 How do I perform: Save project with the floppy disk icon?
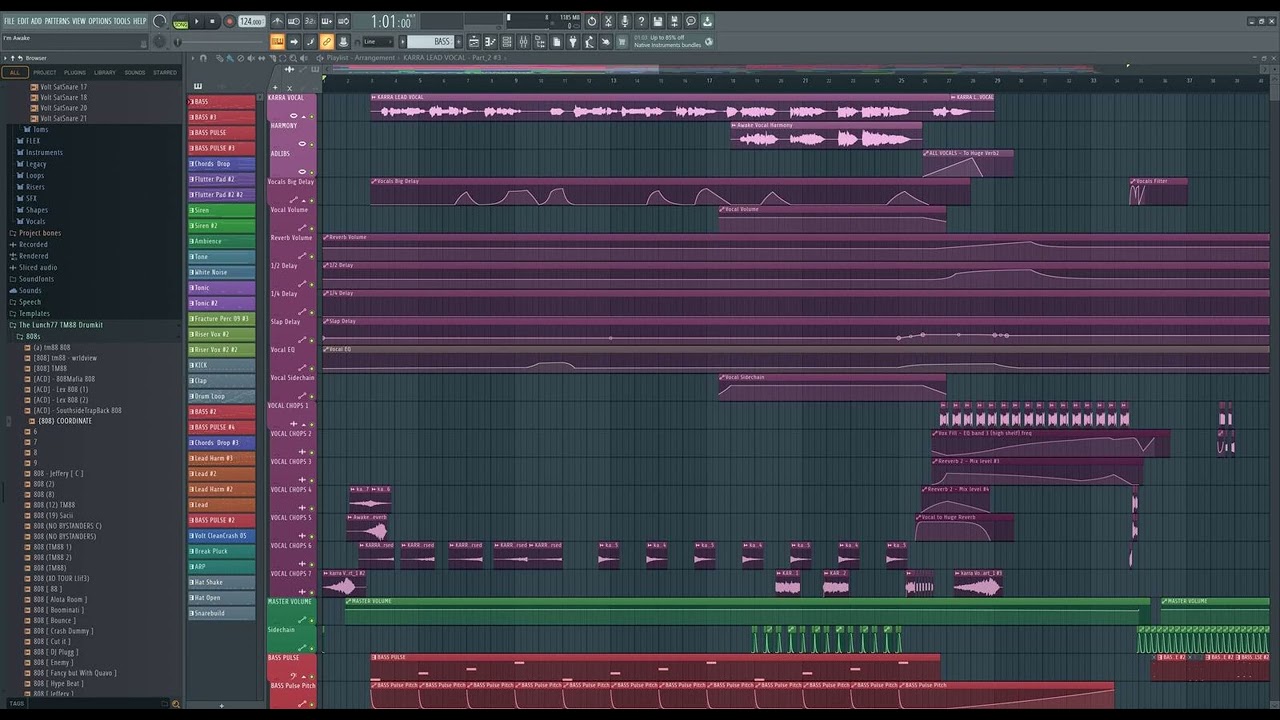657,21
